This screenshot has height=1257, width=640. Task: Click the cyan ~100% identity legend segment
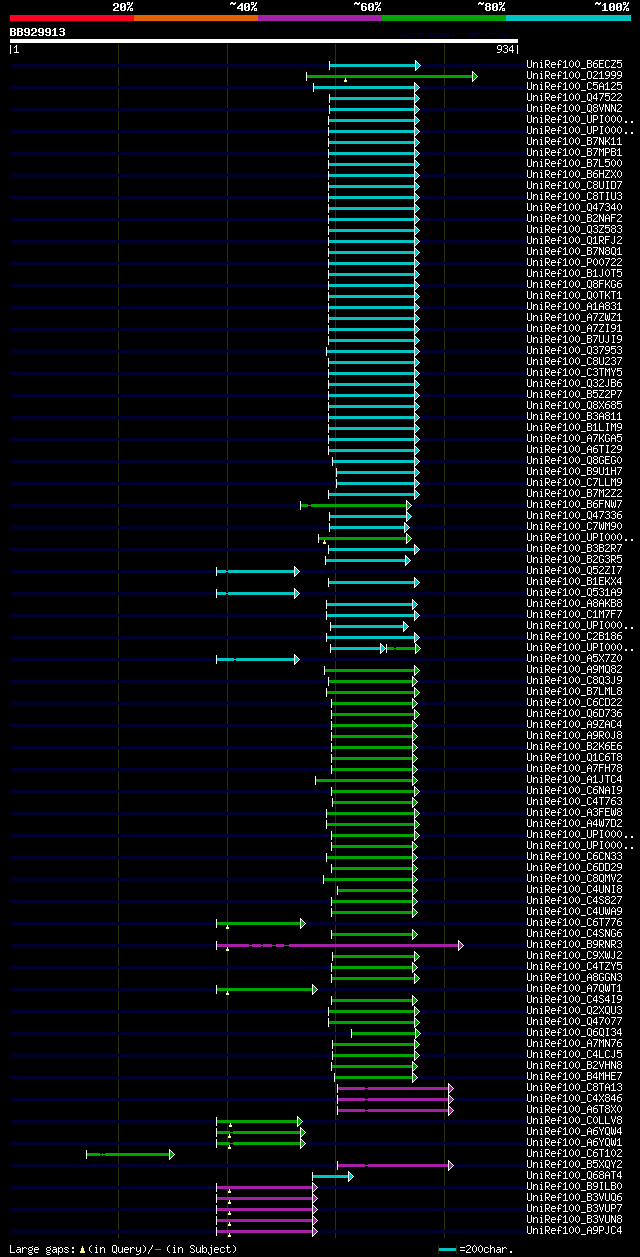[568, 18]
